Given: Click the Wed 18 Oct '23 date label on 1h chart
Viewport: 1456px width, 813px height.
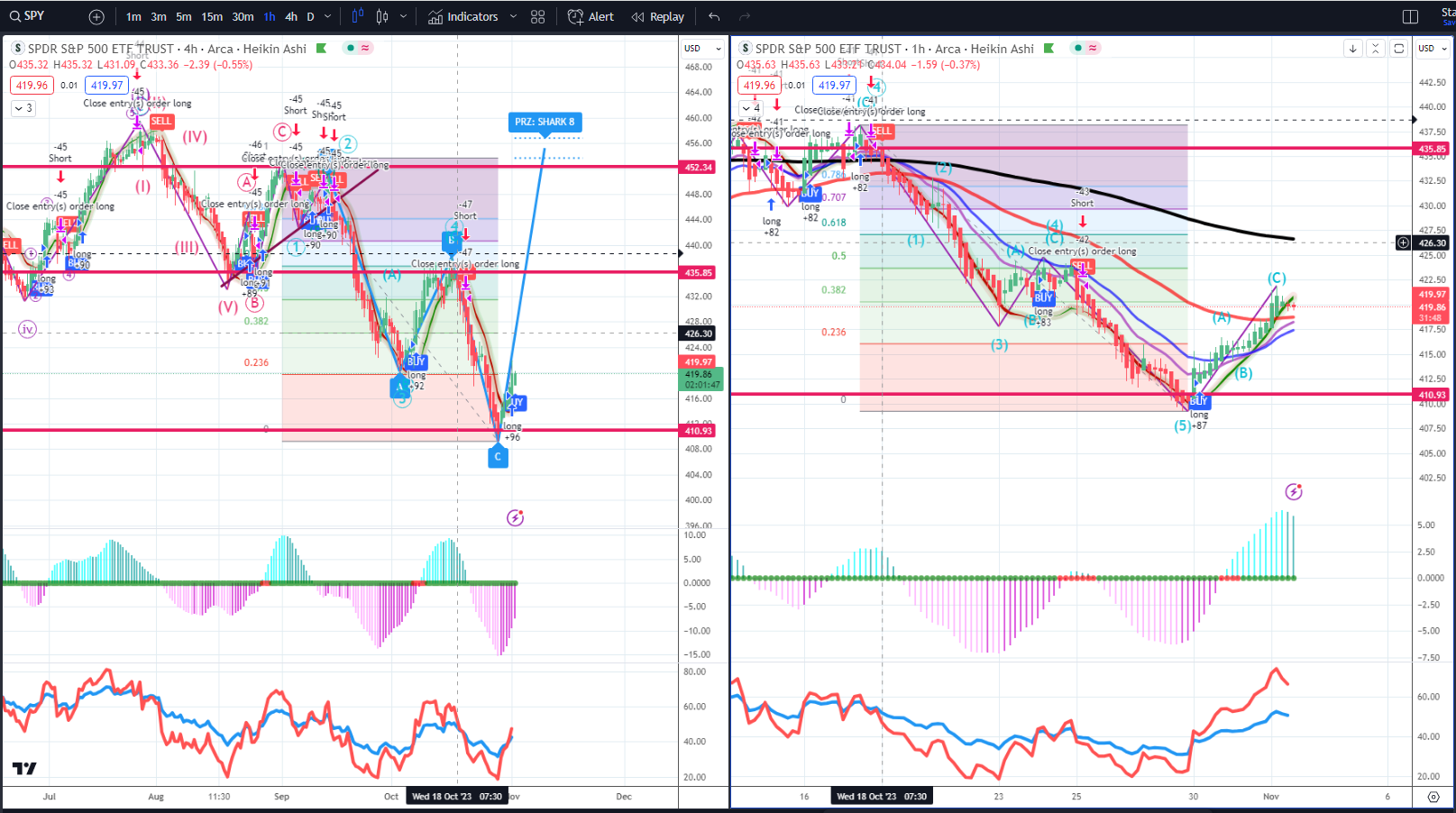Looking at the screenshot, I should point(882,797).
